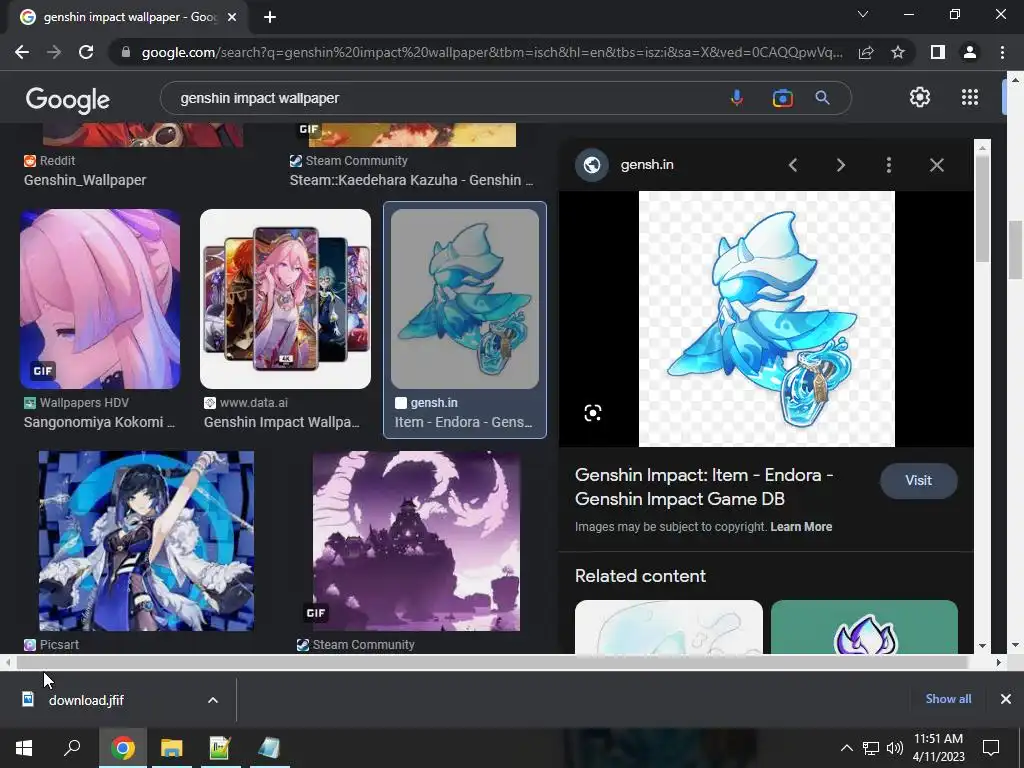Click the www.data.ai source label

(x=253, y=403)
